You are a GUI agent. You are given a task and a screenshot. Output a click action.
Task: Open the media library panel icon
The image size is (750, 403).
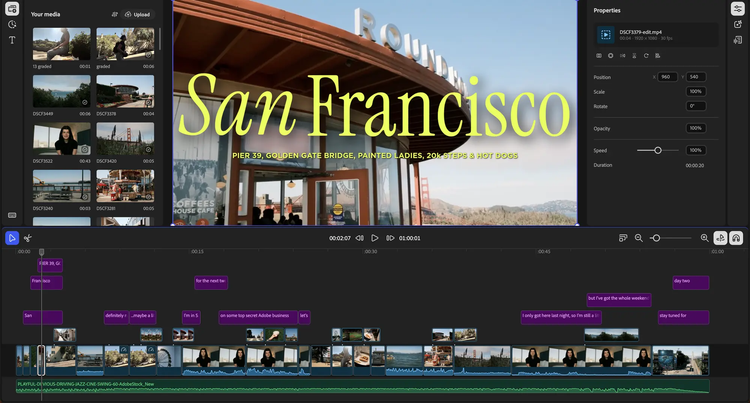12,8
